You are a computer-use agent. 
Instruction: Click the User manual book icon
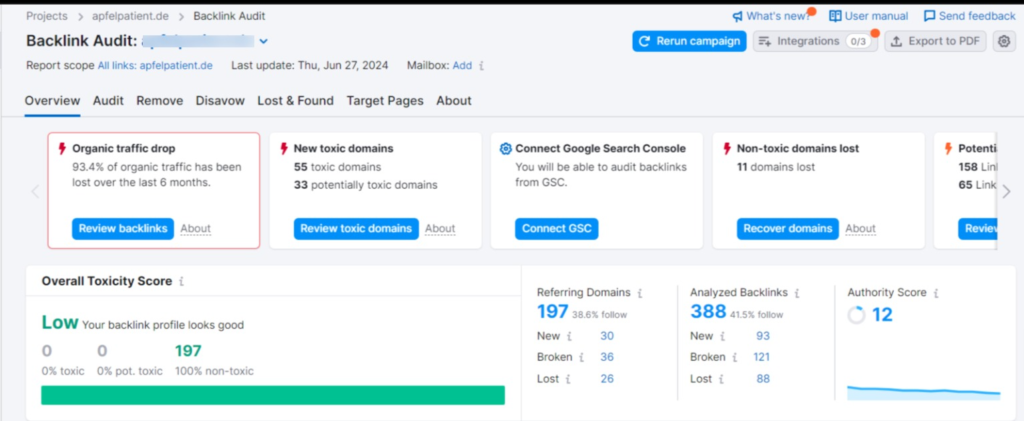tap(835, 16)
